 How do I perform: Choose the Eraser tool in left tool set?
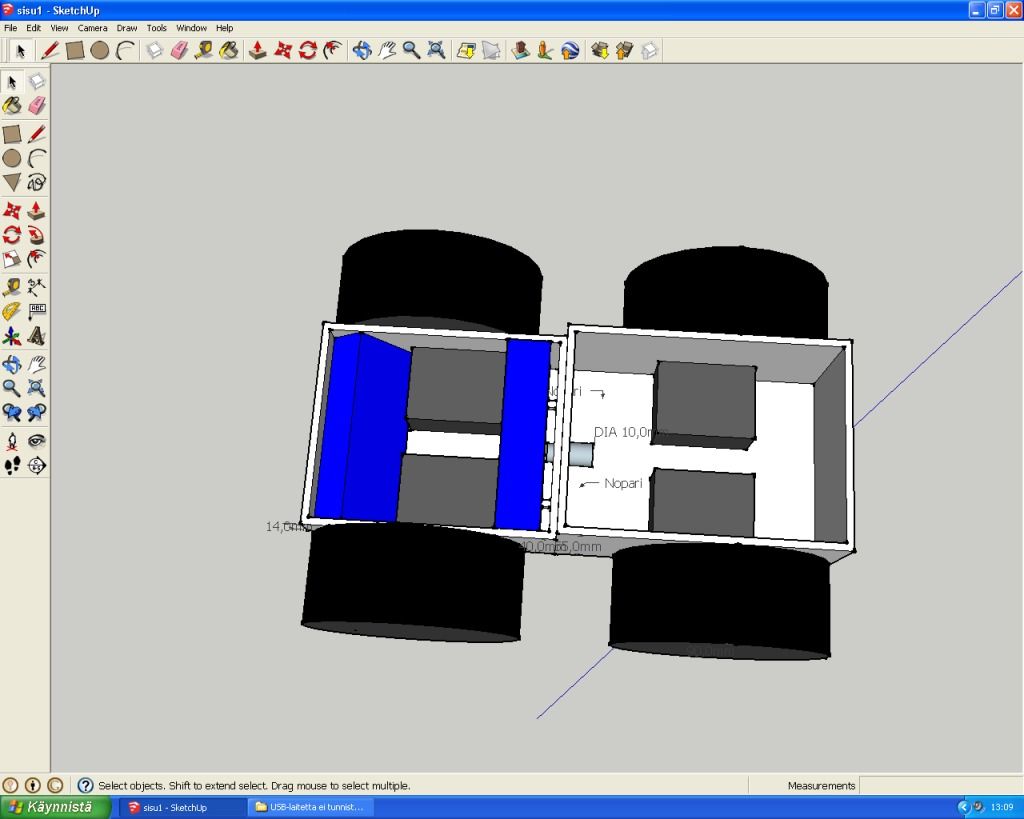37,105
